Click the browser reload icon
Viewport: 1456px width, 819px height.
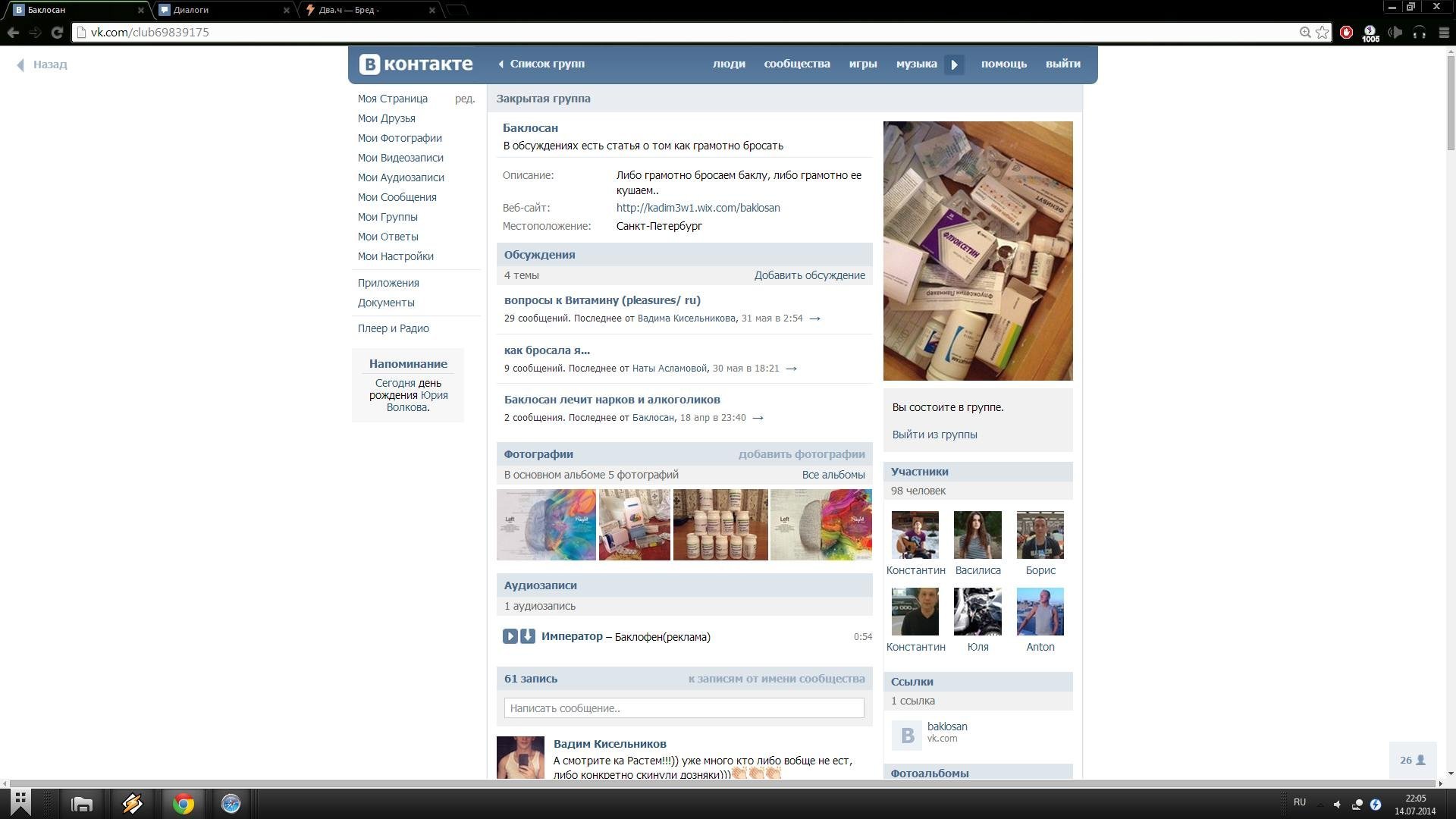coord(57,32)
